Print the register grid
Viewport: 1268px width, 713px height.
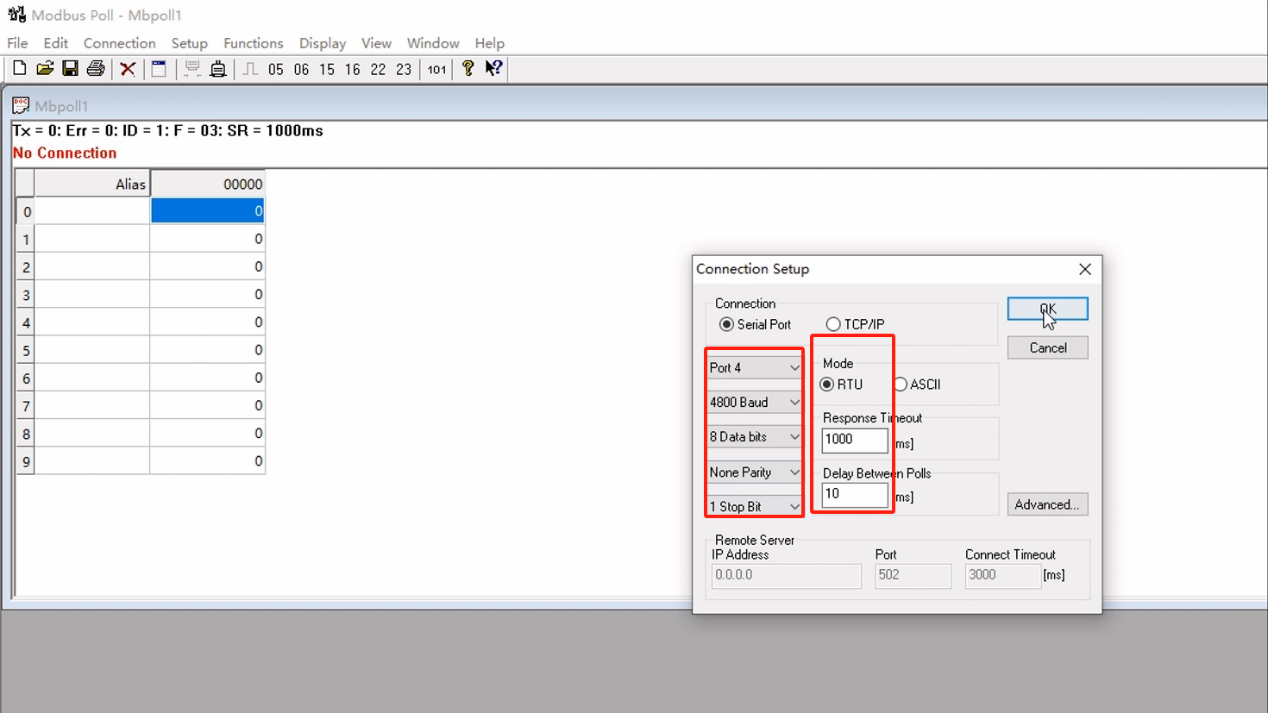click(x=95, y=68)
